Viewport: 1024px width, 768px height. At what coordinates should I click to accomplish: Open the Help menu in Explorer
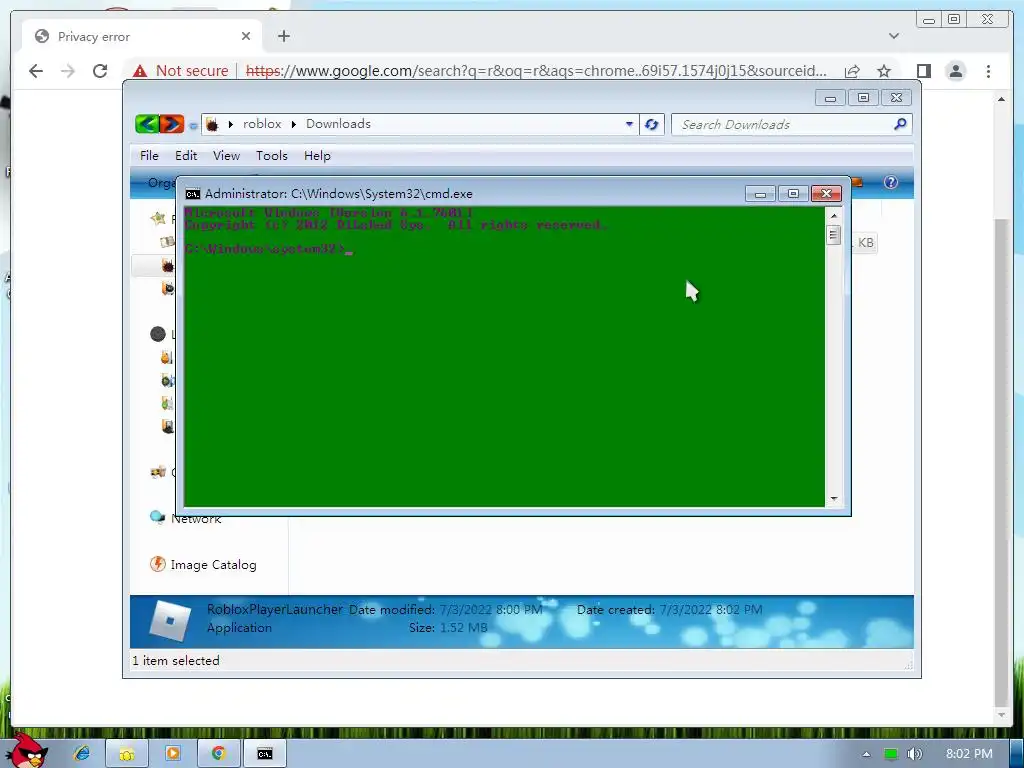click(317, 155)
